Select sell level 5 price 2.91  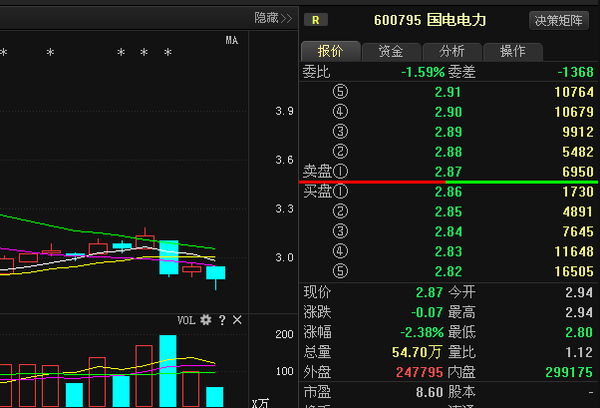point(448,92)
